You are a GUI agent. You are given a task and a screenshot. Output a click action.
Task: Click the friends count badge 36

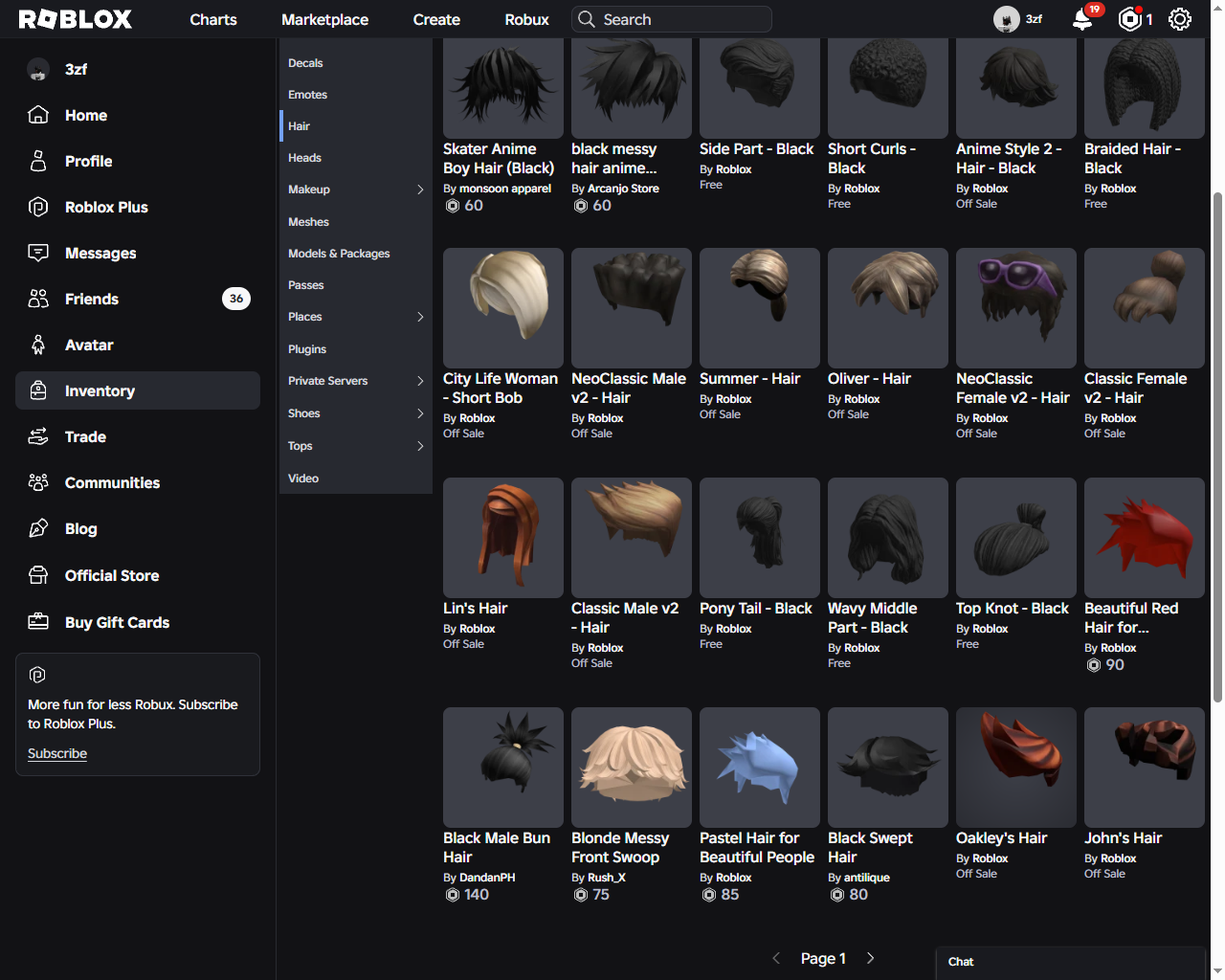pos(236,299)
